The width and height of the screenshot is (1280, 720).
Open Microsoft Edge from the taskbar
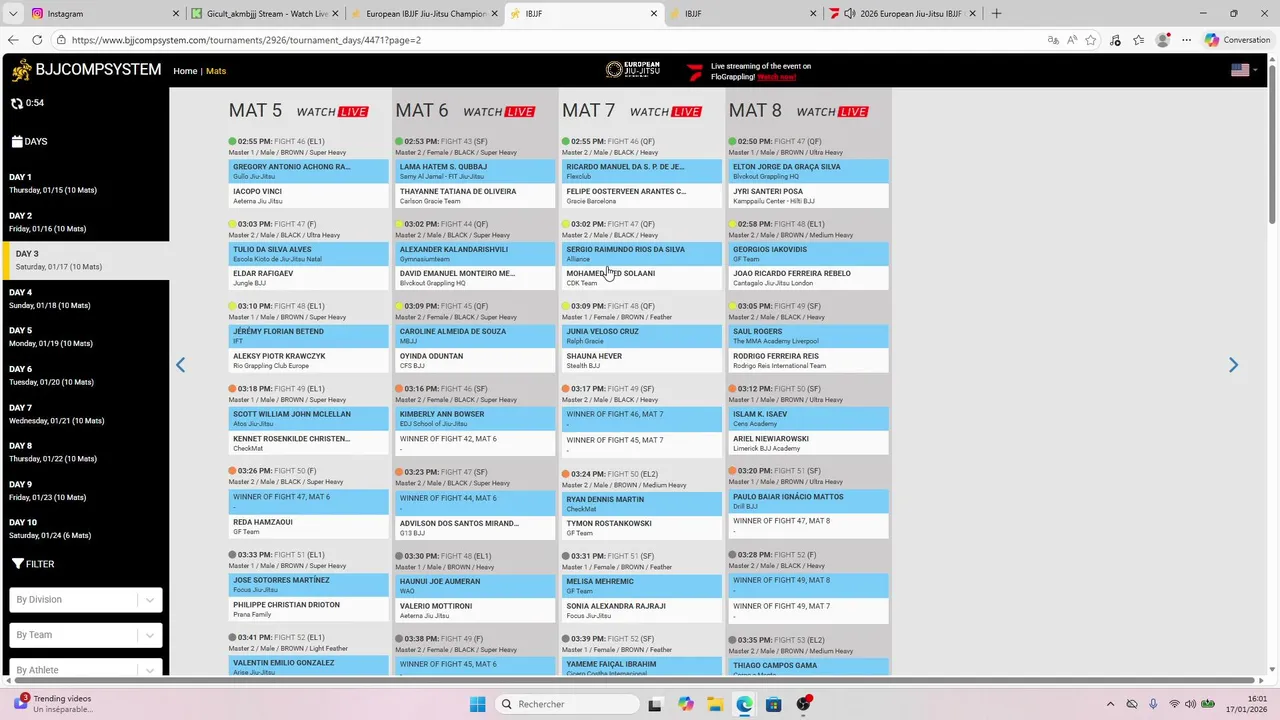pos(744,704)
